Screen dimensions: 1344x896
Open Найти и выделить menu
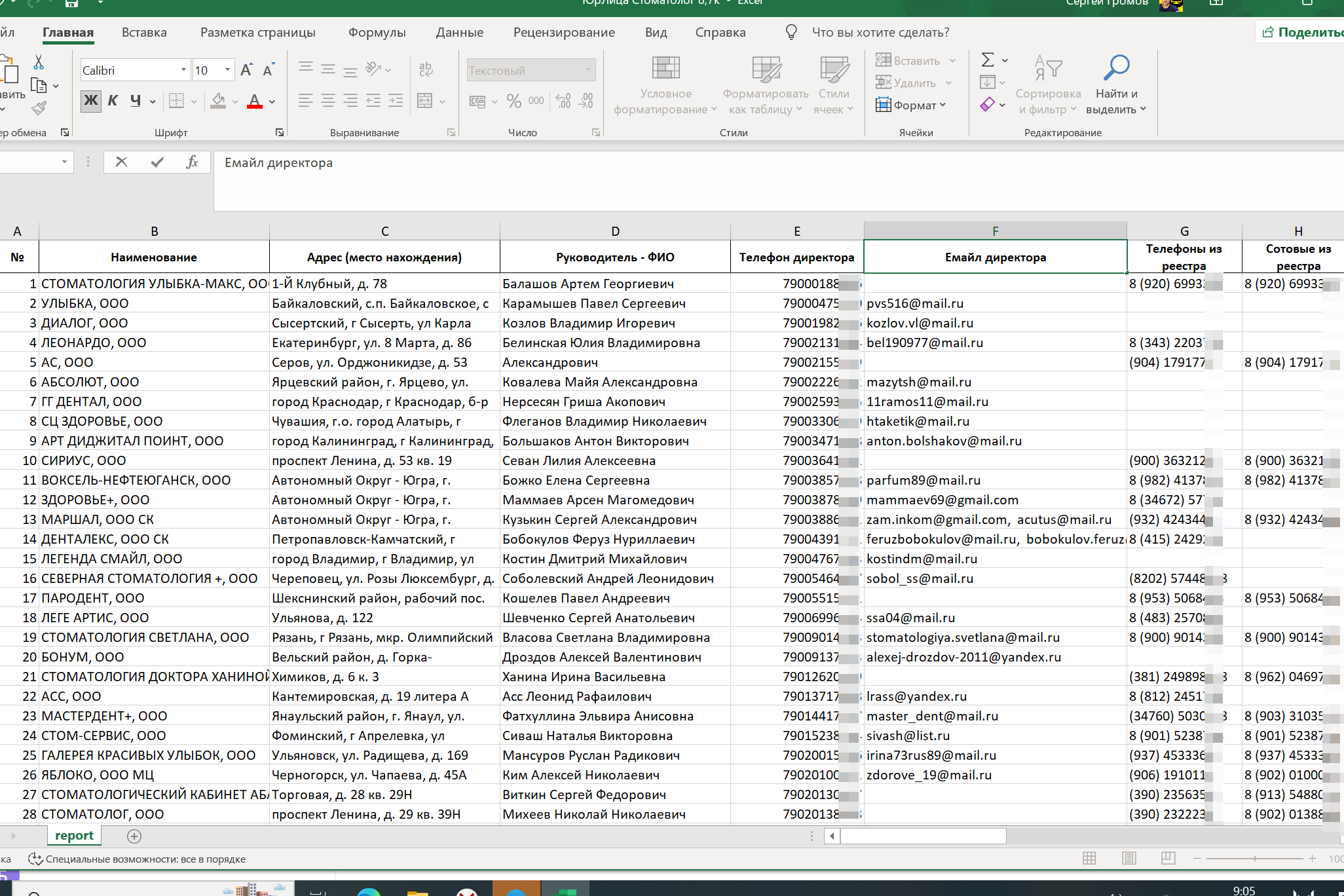(x=1116, y=86)
